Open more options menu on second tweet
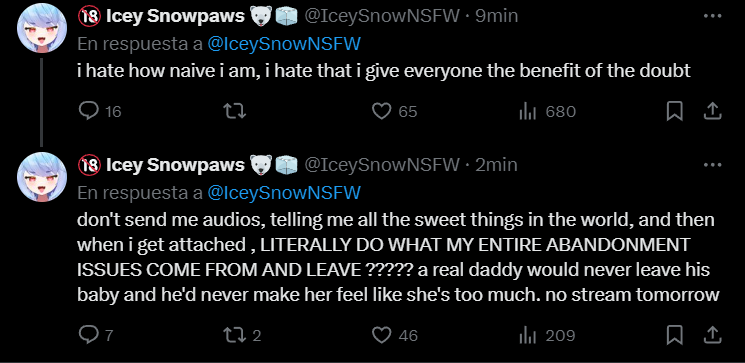 pos(712,165)
